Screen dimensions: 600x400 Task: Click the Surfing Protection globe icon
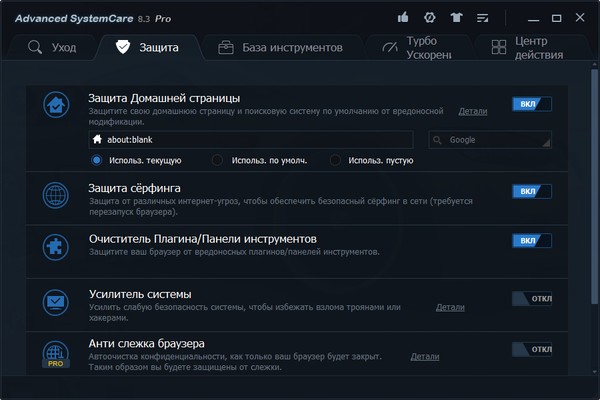[57, 194]
